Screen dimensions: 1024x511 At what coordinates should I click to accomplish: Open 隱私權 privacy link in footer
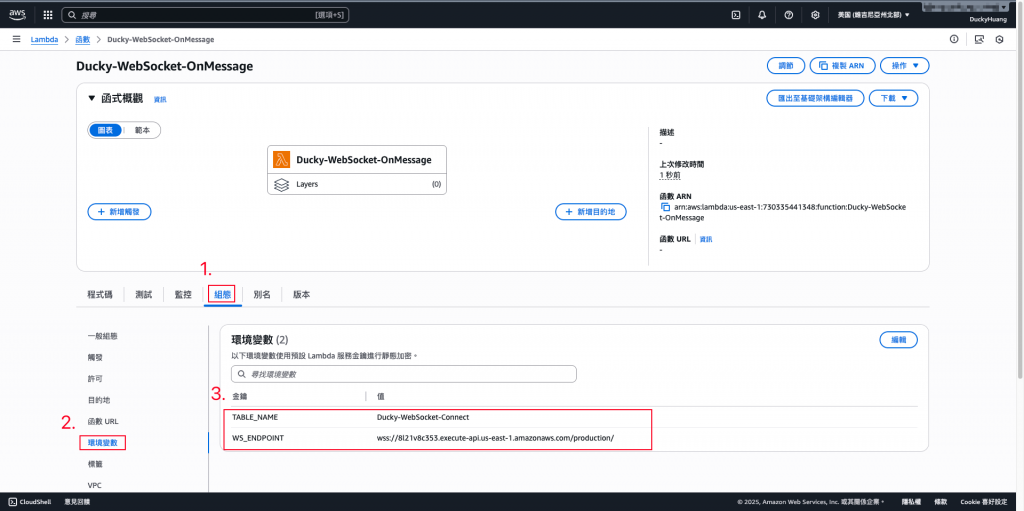(x=910, y=502)
